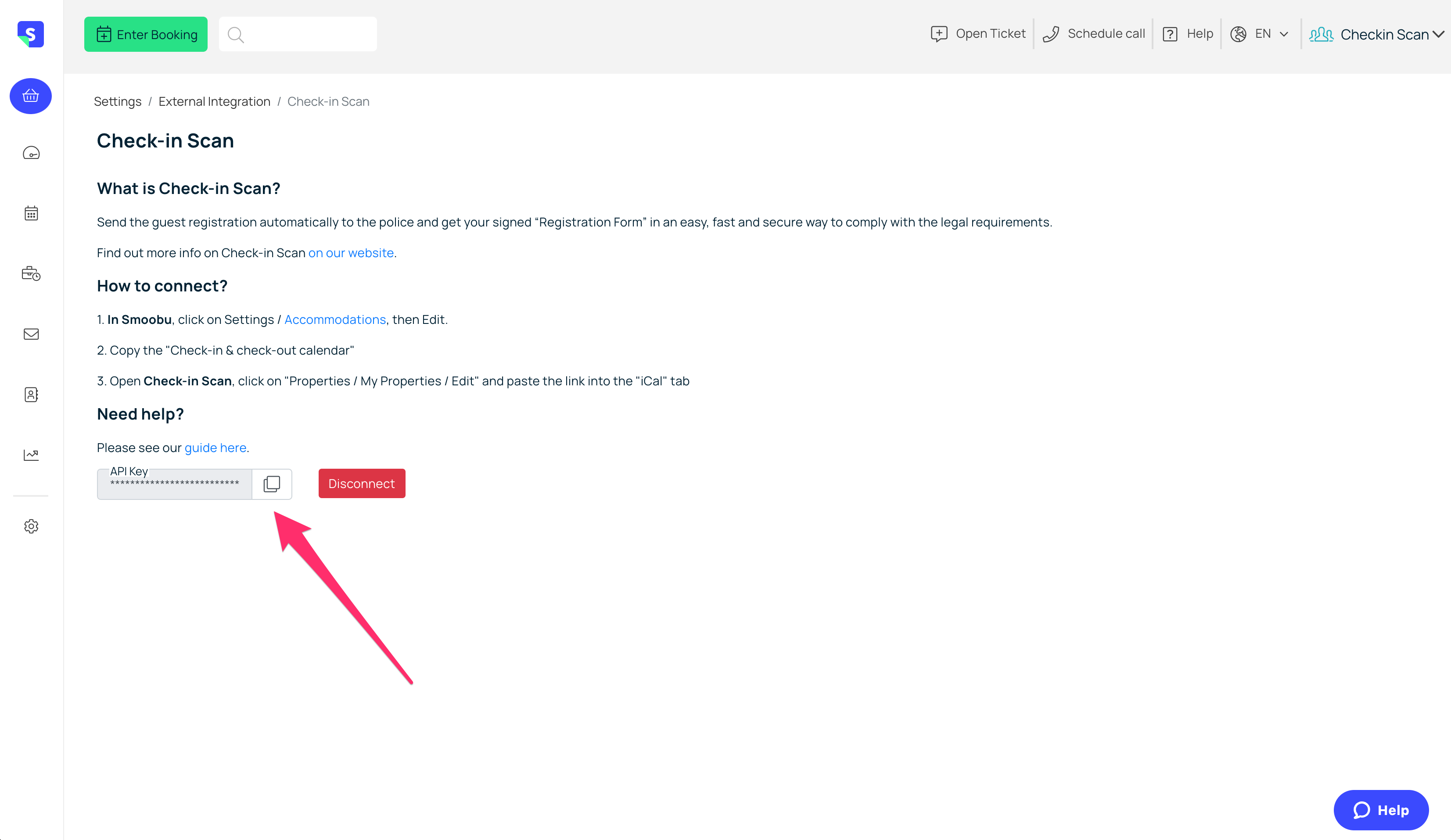This screenshot has height=840, width=1451.
Task: Go to Settings breadcrumb
Action: pyautogui.click(x=118, y=101)
